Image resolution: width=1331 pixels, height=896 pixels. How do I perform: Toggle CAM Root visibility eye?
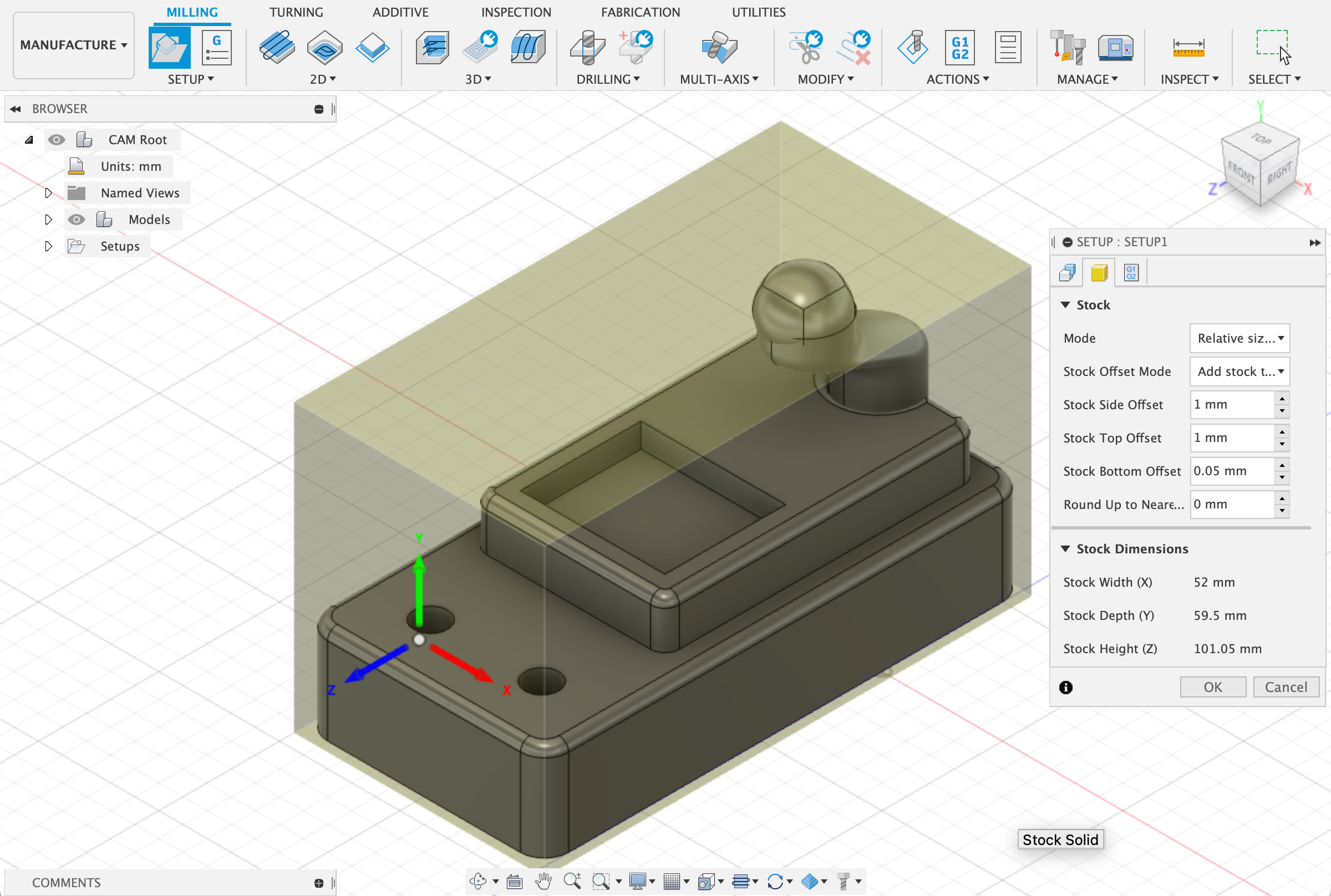click(x=56, y=140)
